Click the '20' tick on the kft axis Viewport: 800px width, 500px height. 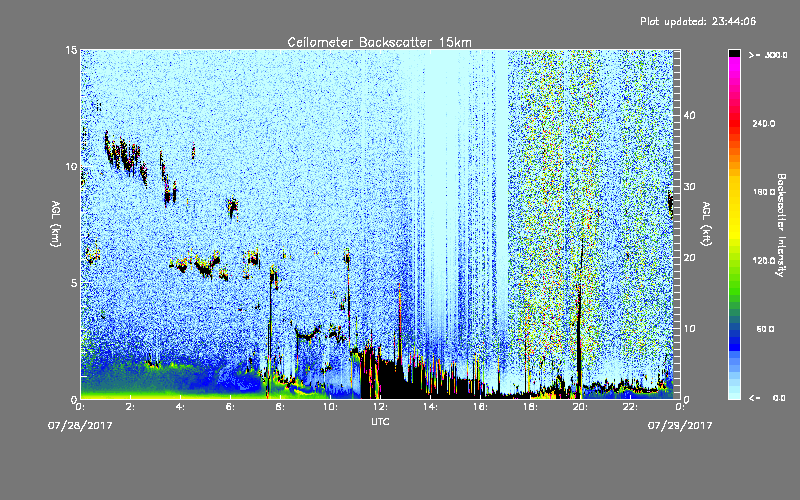pos(689,257)
